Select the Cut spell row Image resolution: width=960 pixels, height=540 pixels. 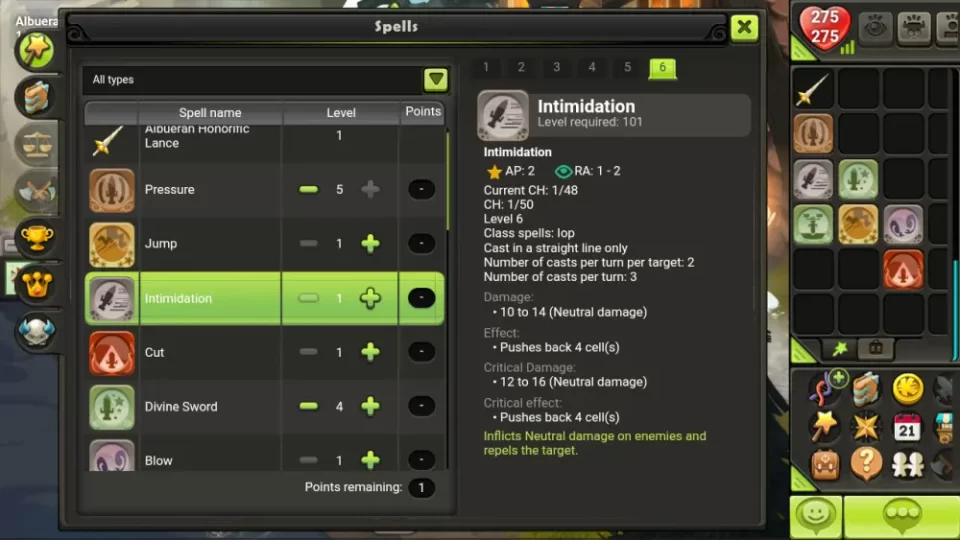[x=264, y=352]
